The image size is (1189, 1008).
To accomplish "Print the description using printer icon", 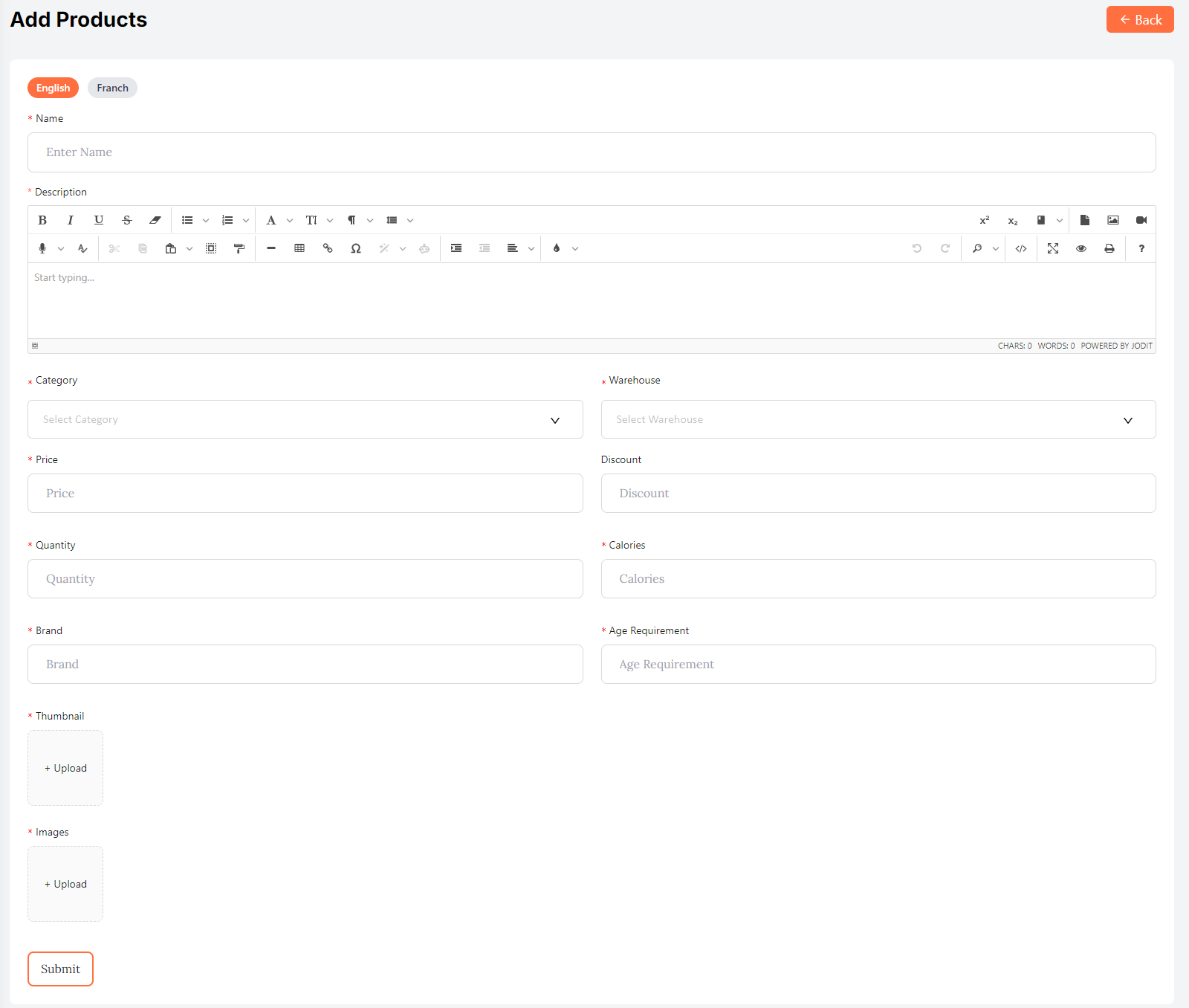I will coord(1109,248).
